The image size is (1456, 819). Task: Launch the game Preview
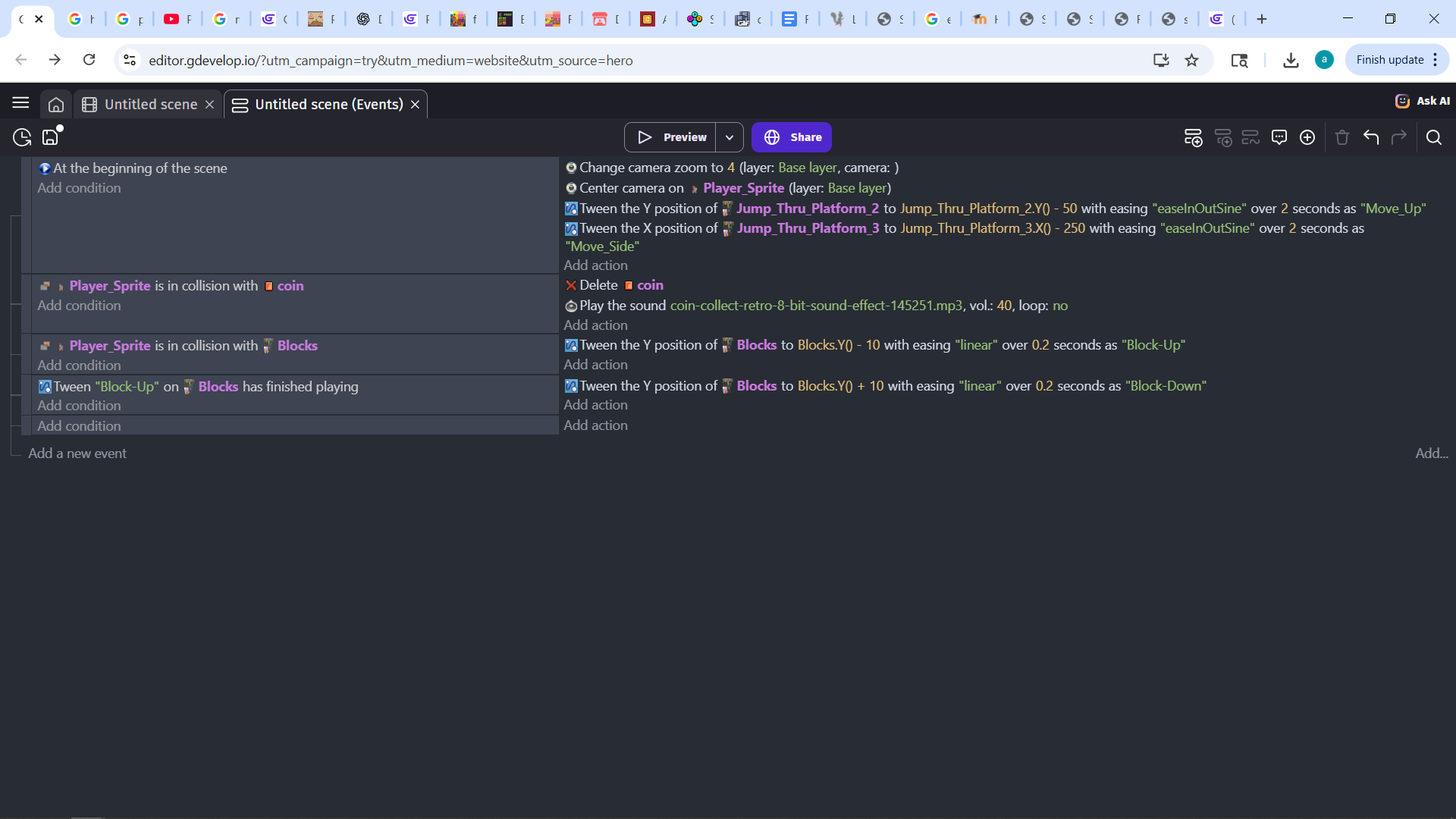tap(670, 137)
